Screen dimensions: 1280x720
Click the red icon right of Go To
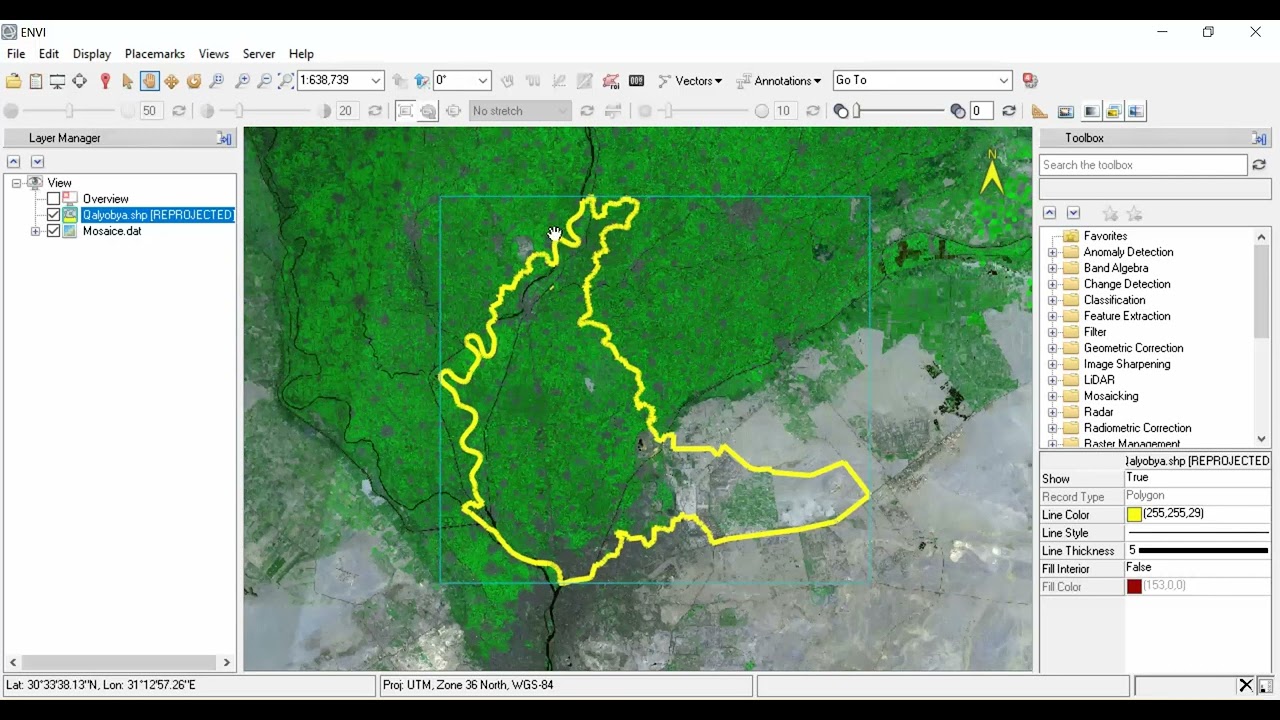click(1030, 80)
